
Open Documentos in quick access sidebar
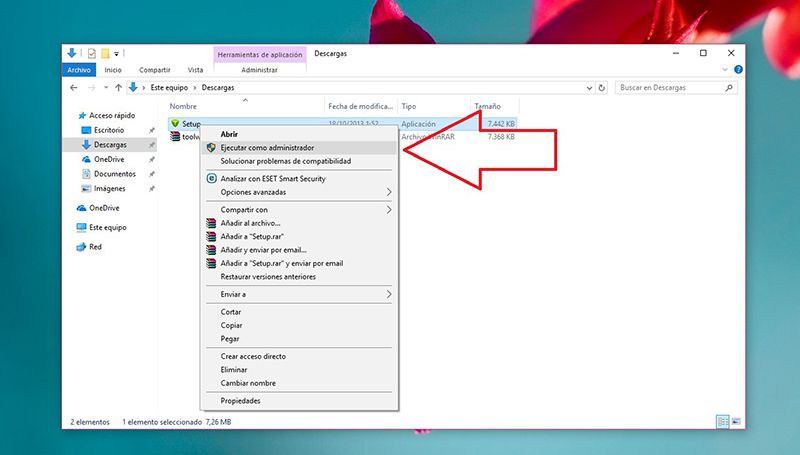point(115,174)
